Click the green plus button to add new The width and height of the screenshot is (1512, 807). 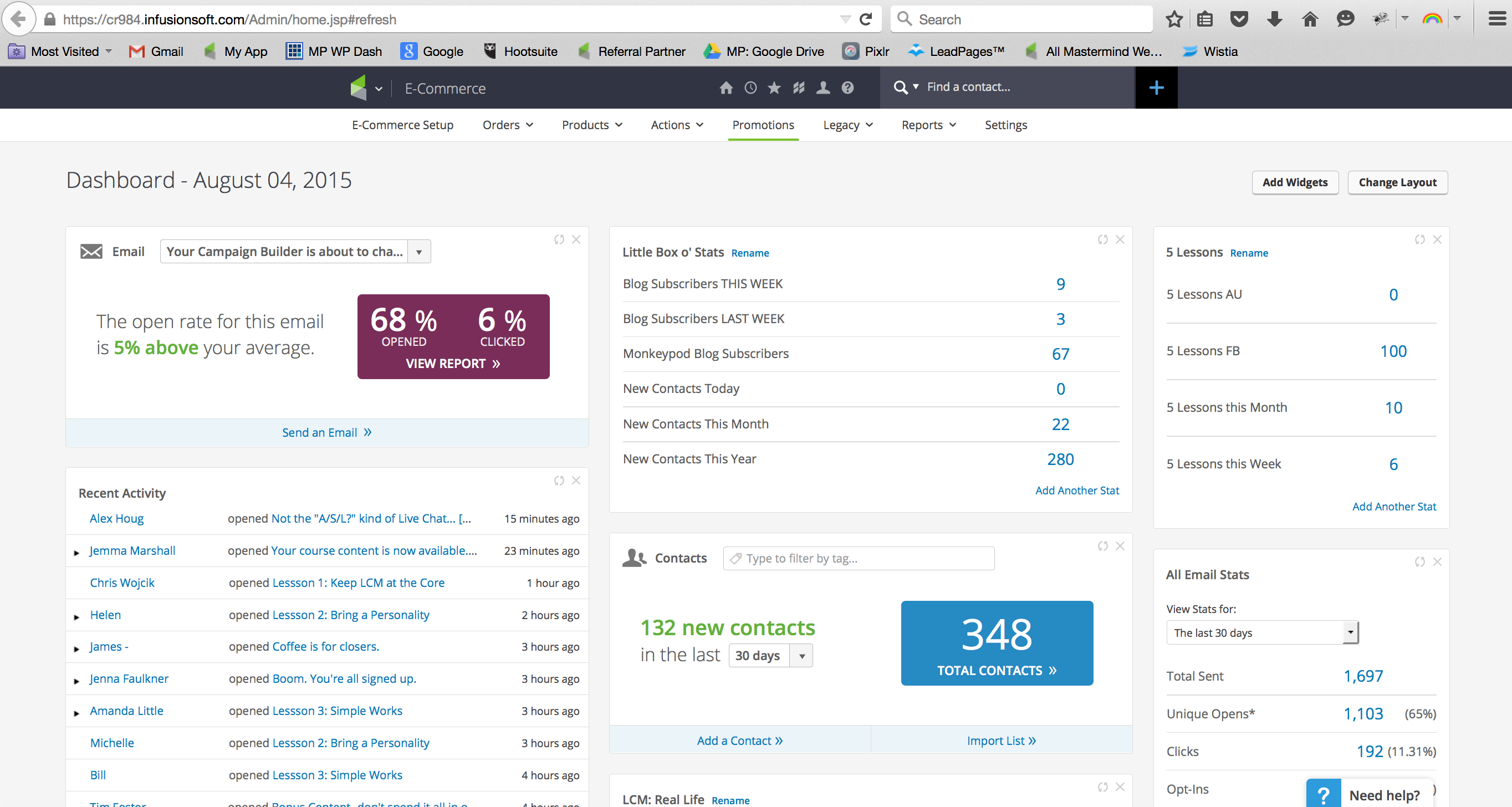coord(1156,88)
